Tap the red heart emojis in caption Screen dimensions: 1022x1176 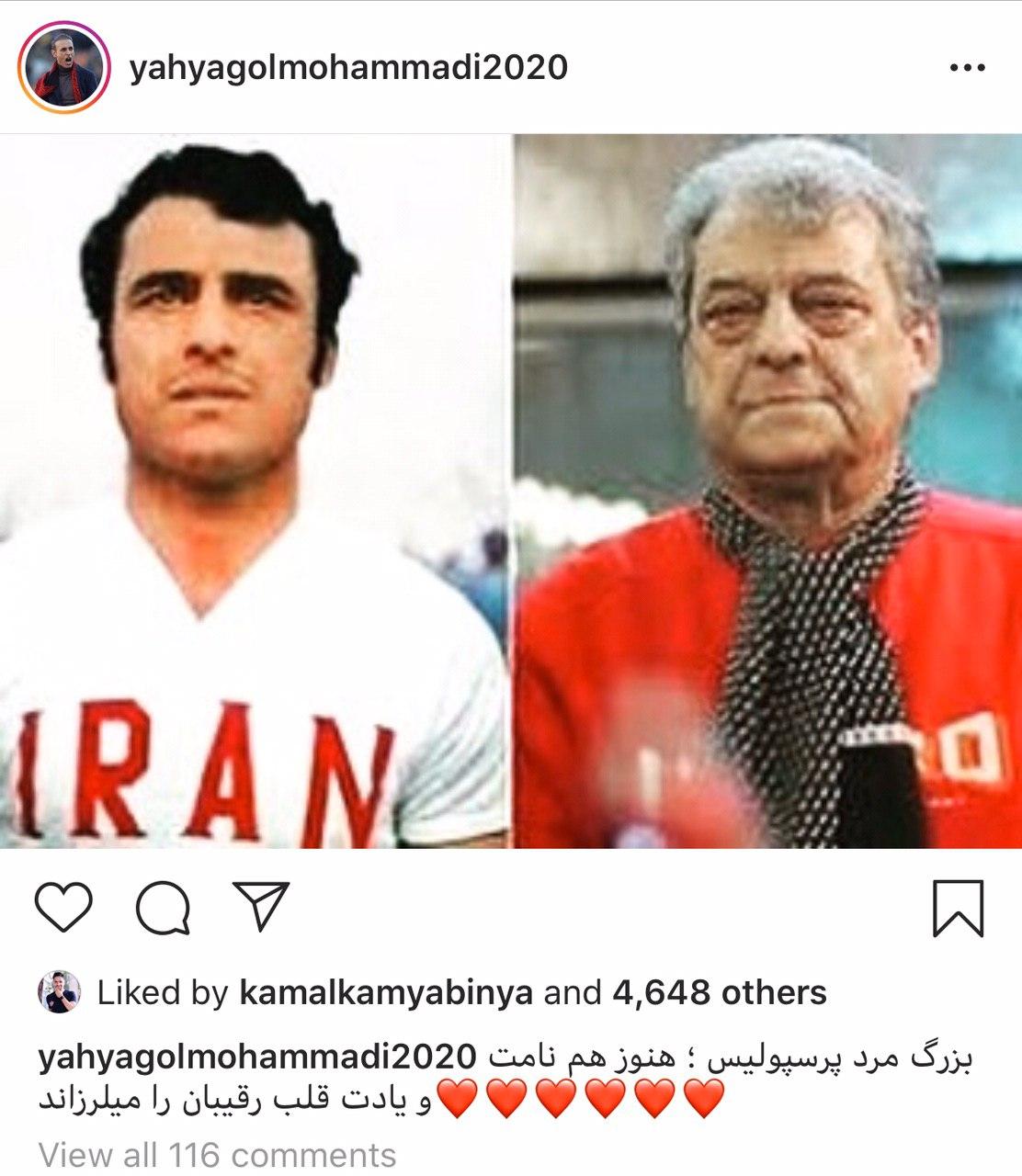point(580,1099)
